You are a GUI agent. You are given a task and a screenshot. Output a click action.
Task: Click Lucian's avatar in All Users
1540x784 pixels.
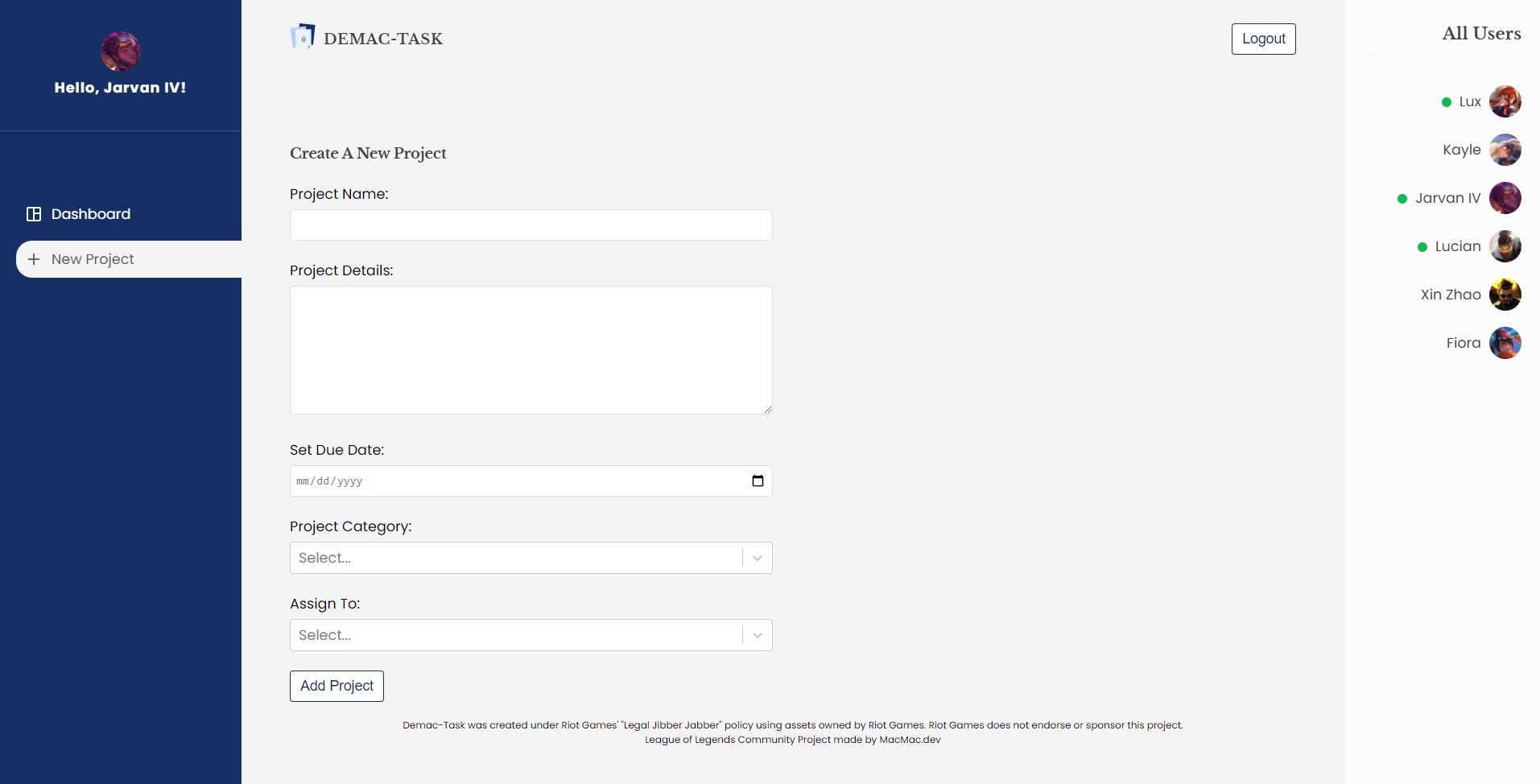point(1505,246)
